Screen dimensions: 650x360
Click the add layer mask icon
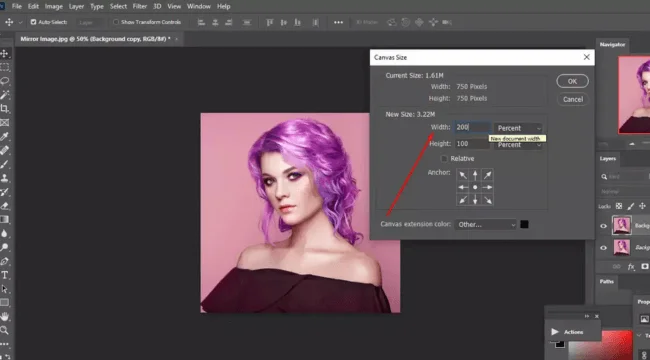tap(645, 267)
